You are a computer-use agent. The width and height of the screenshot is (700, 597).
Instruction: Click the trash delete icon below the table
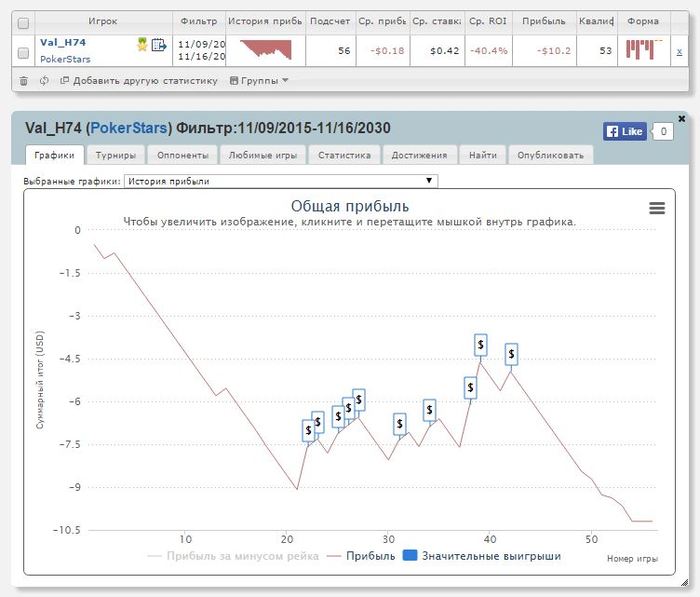point(24,81)
